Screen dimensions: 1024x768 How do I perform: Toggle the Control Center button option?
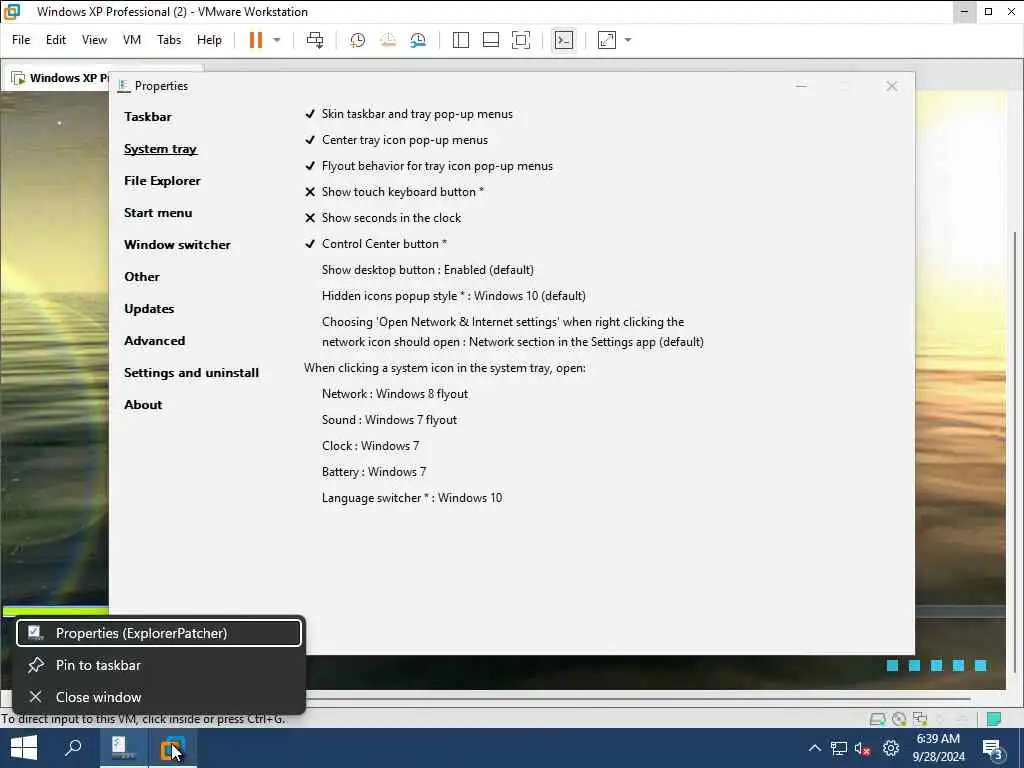click(376, 244)
